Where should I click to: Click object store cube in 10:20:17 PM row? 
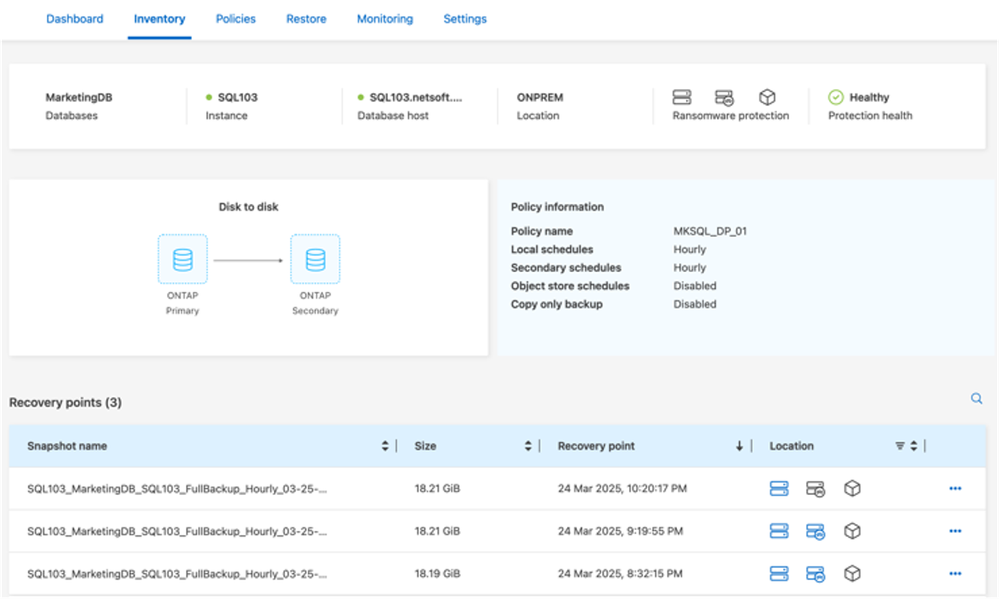pyautogui.click(x=852, y=489)
